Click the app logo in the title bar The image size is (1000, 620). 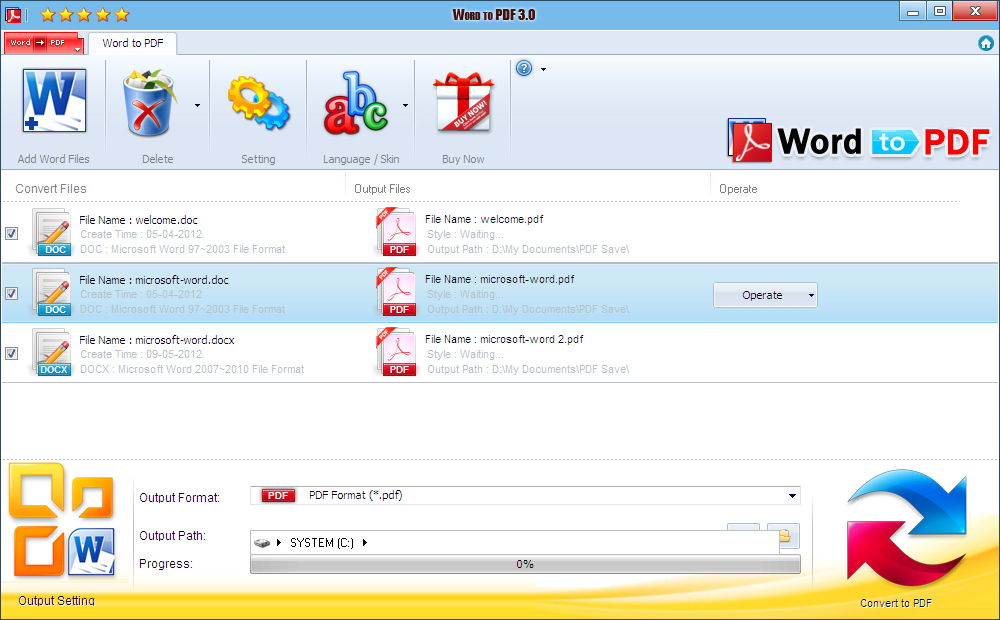click(12, 14)
